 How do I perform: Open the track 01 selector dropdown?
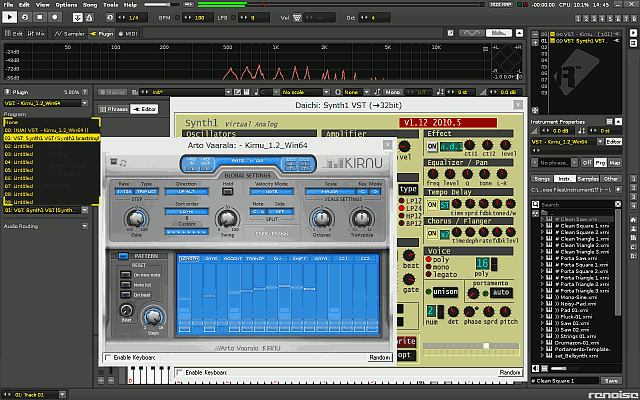tap(62, 395)
